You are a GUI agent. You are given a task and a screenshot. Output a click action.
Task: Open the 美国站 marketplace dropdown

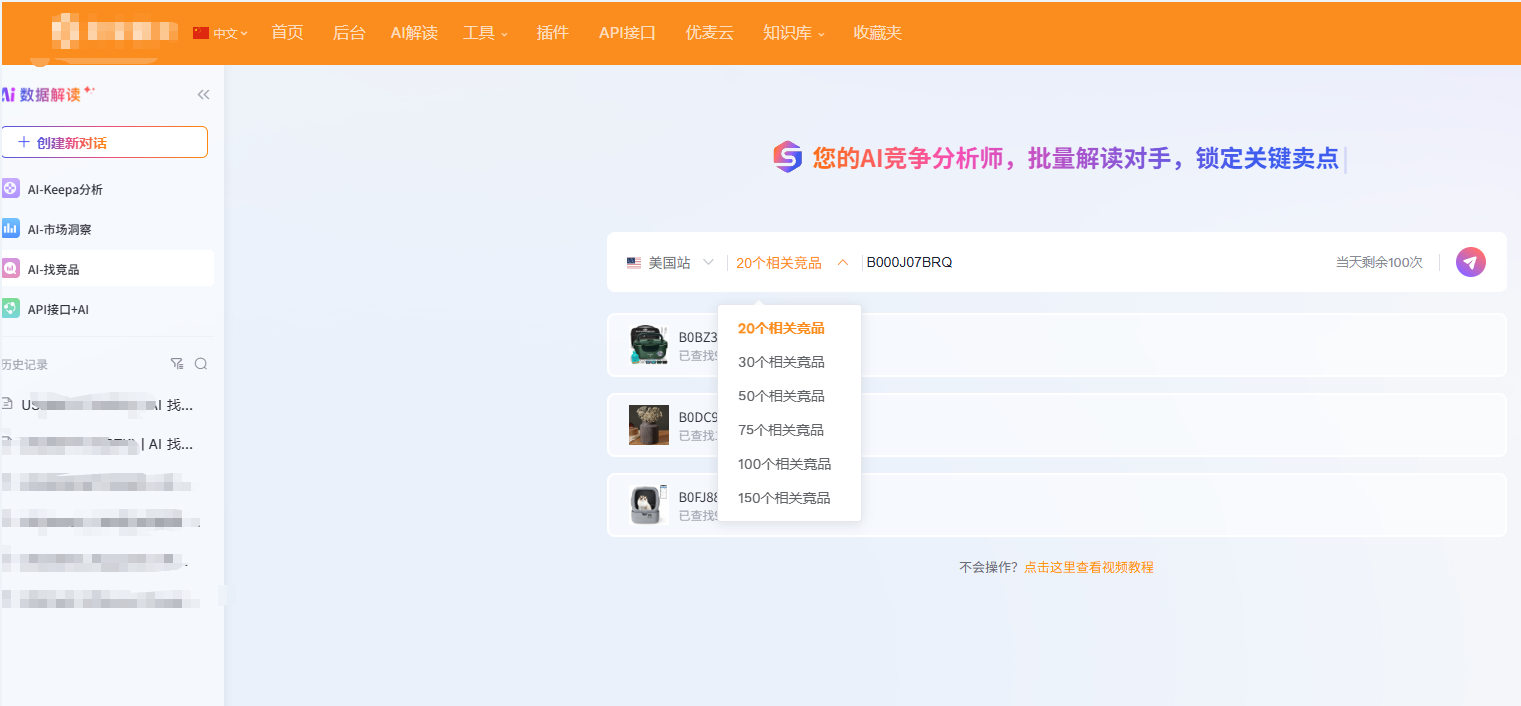(x=670, y=263)
